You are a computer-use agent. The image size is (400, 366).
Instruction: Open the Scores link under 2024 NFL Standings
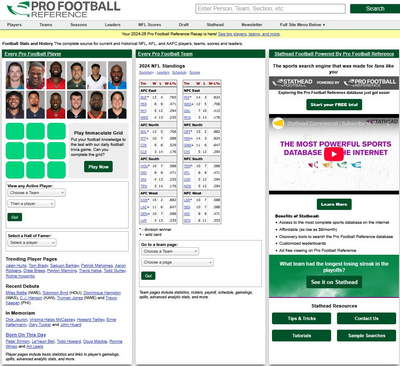click(x=195, y=73)
